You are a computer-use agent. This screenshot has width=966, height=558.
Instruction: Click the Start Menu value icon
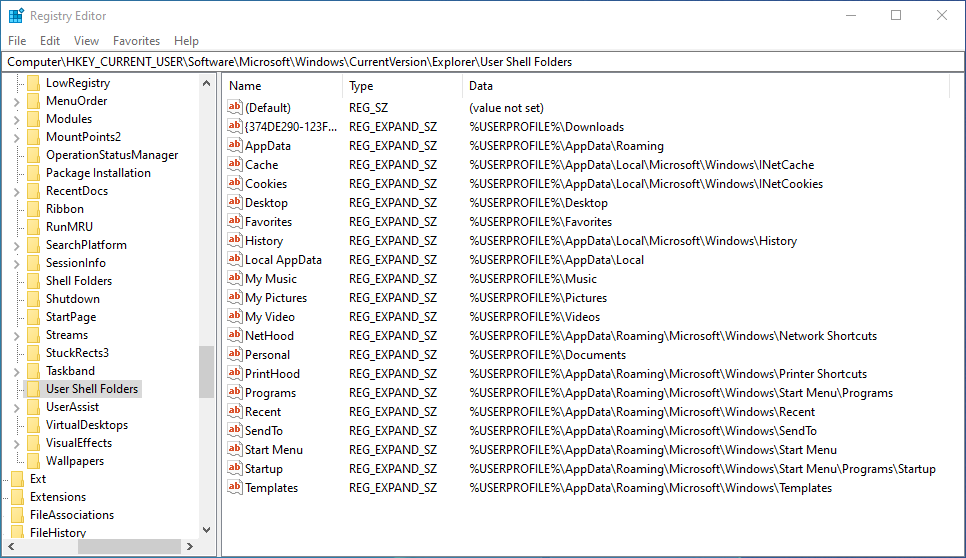click(234, 450)
